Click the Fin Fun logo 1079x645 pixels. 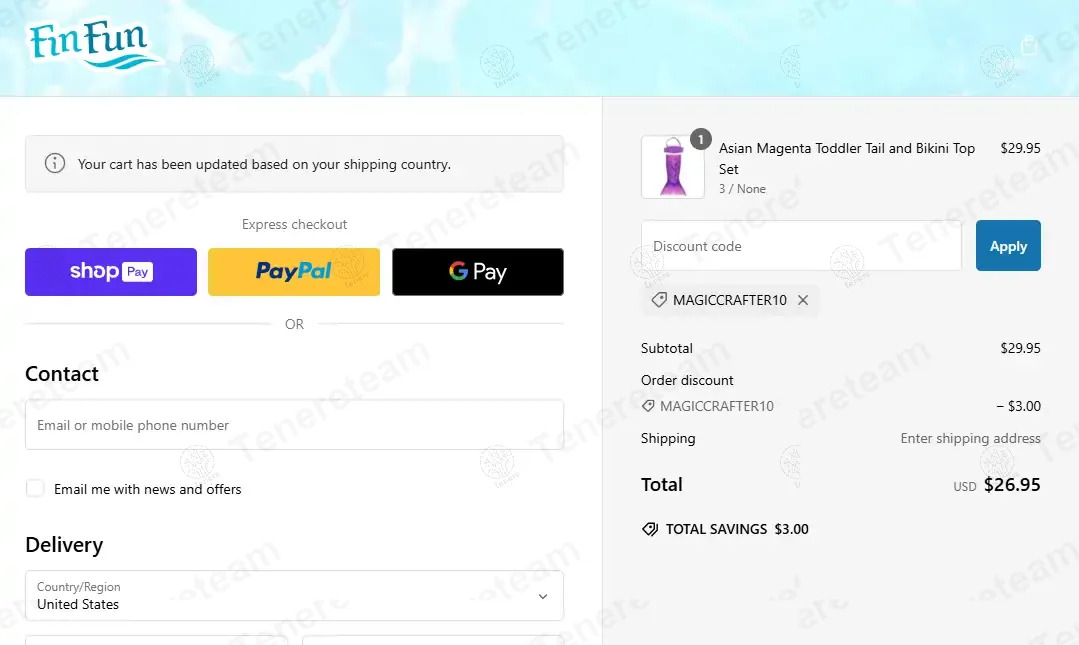click(93, 46)
